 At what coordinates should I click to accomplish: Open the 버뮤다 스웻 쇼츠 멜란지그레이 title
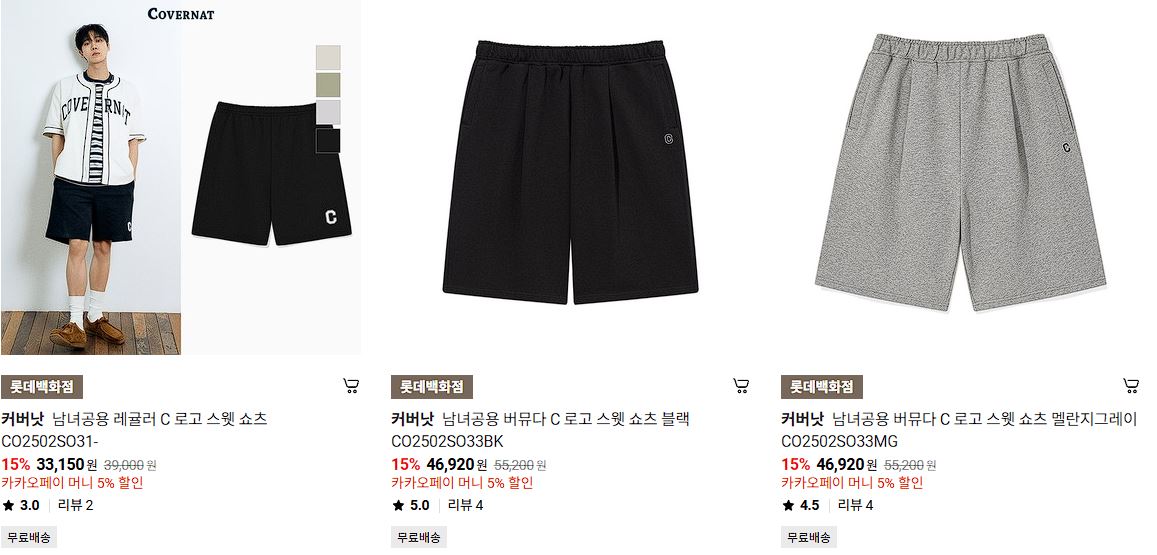coord(985,419)
